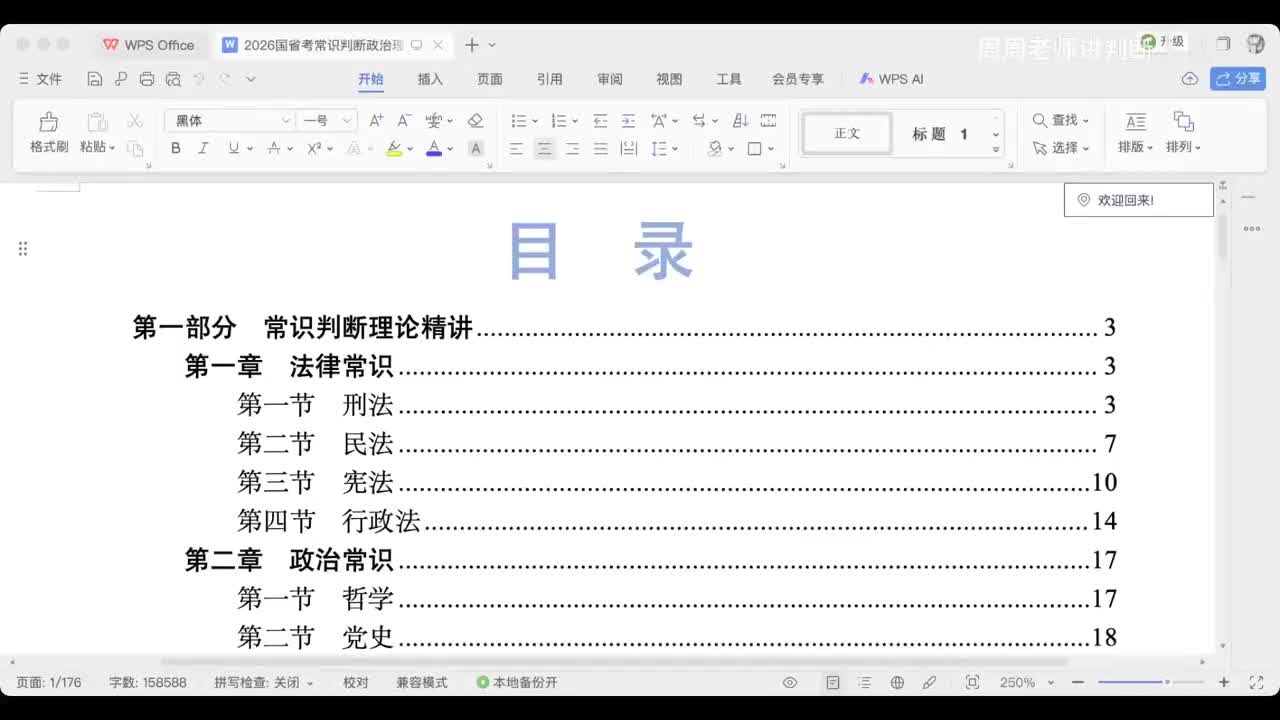Select the 标题 1 heading style
This screenshot has height=720, width=1280.
[x=940, y=134]
